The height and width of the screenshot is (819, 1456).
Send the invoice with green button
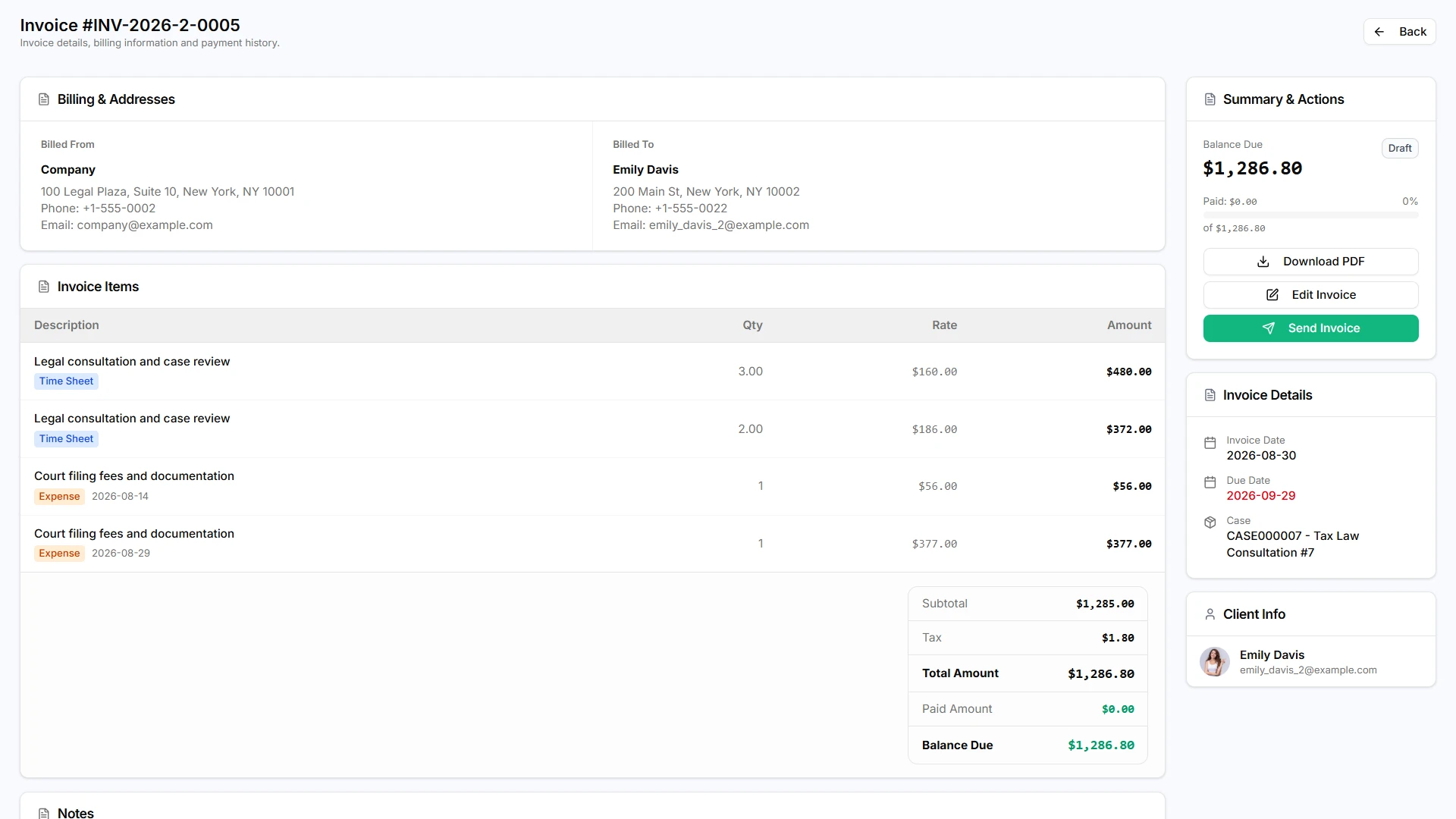(1310, 328)
